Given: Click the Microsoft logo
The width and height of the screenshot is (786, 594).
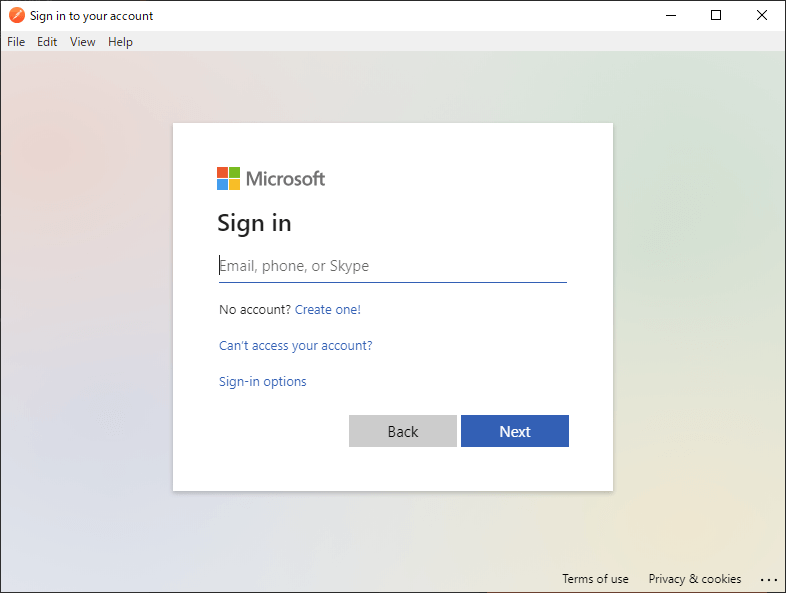Looking at the screenshot, I should 271,178.
